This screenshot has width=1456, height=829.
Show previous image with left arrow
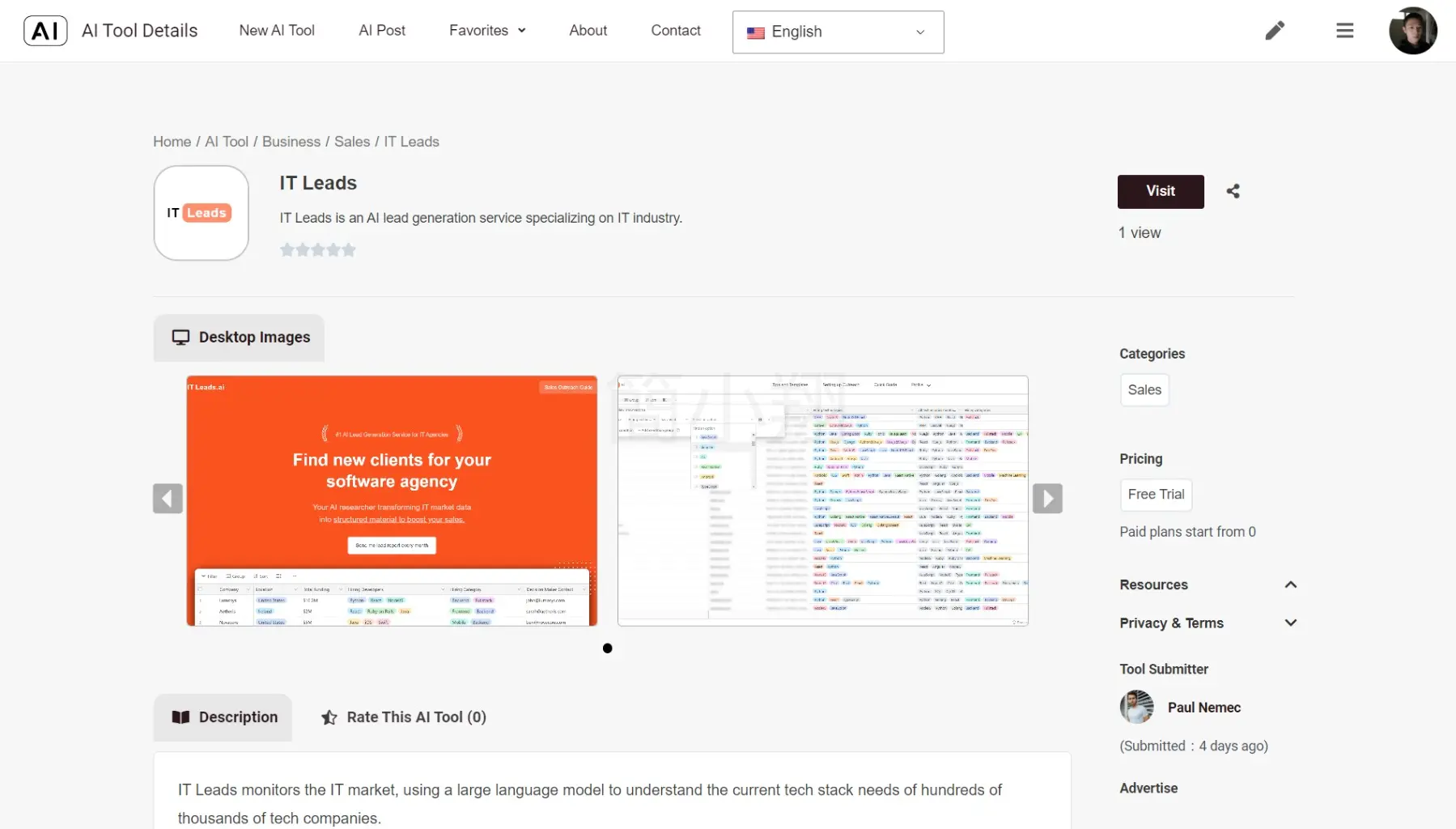[168, 499]
